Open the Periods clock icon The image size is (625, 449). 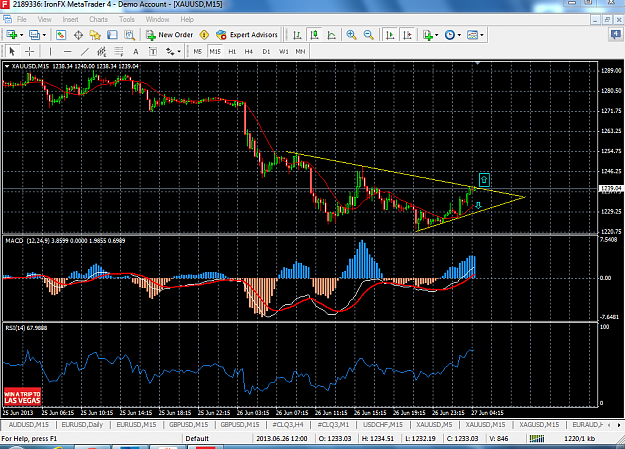click(x=450, y=35)
